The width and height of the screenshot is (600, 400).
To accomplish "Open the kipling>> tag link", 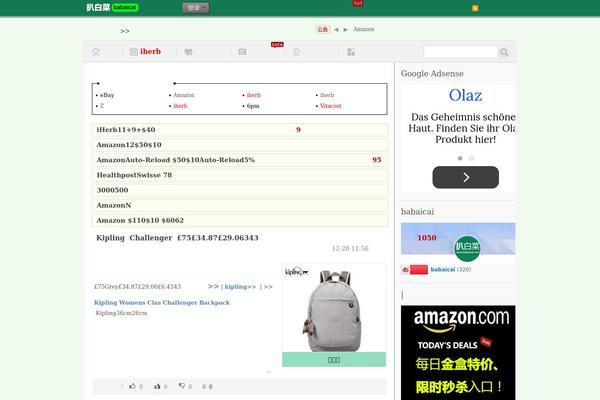I will click(x=240, y=287).
